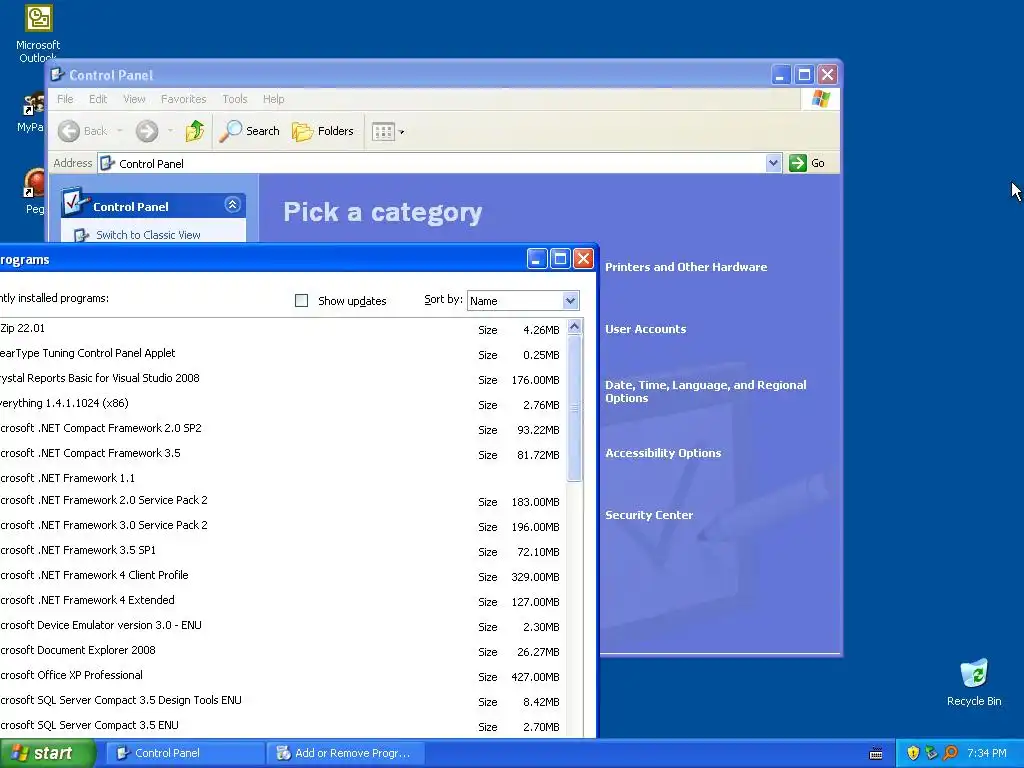Open Printers and Other Hardware category
This screenshot has height=768, width=1024.
[x=686, y=267]
